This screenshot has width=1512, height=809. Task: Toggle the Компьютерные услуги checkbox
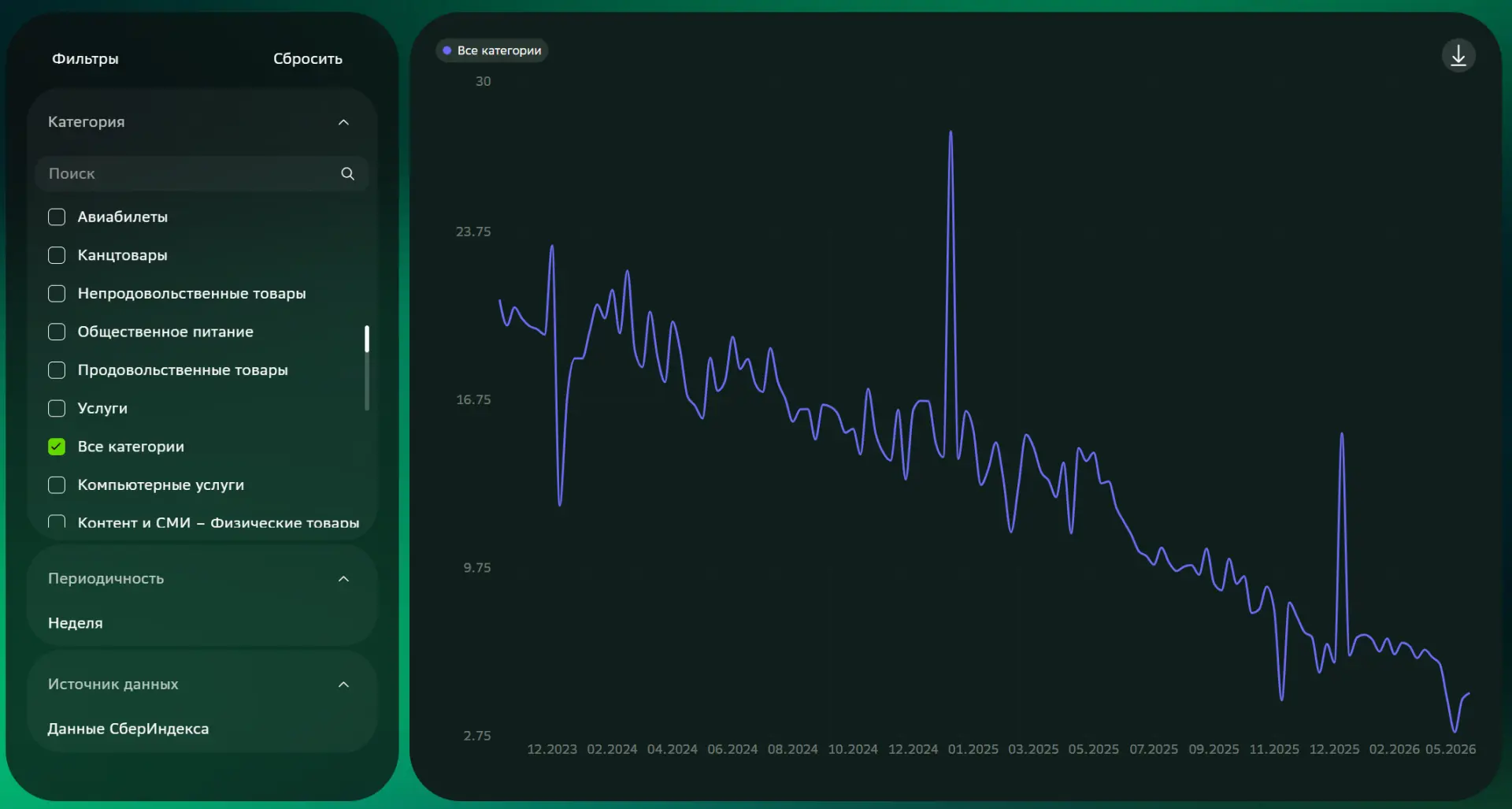57,484
